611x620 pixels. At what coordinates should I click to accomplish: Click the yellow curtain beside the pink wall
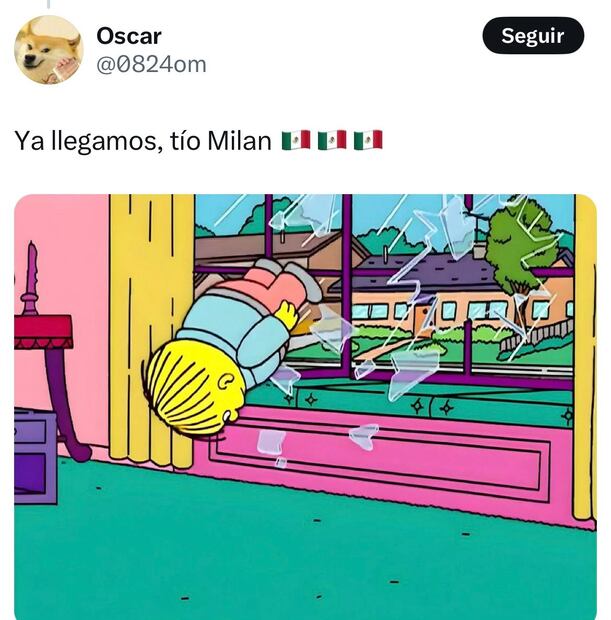(x=151, y=328)
